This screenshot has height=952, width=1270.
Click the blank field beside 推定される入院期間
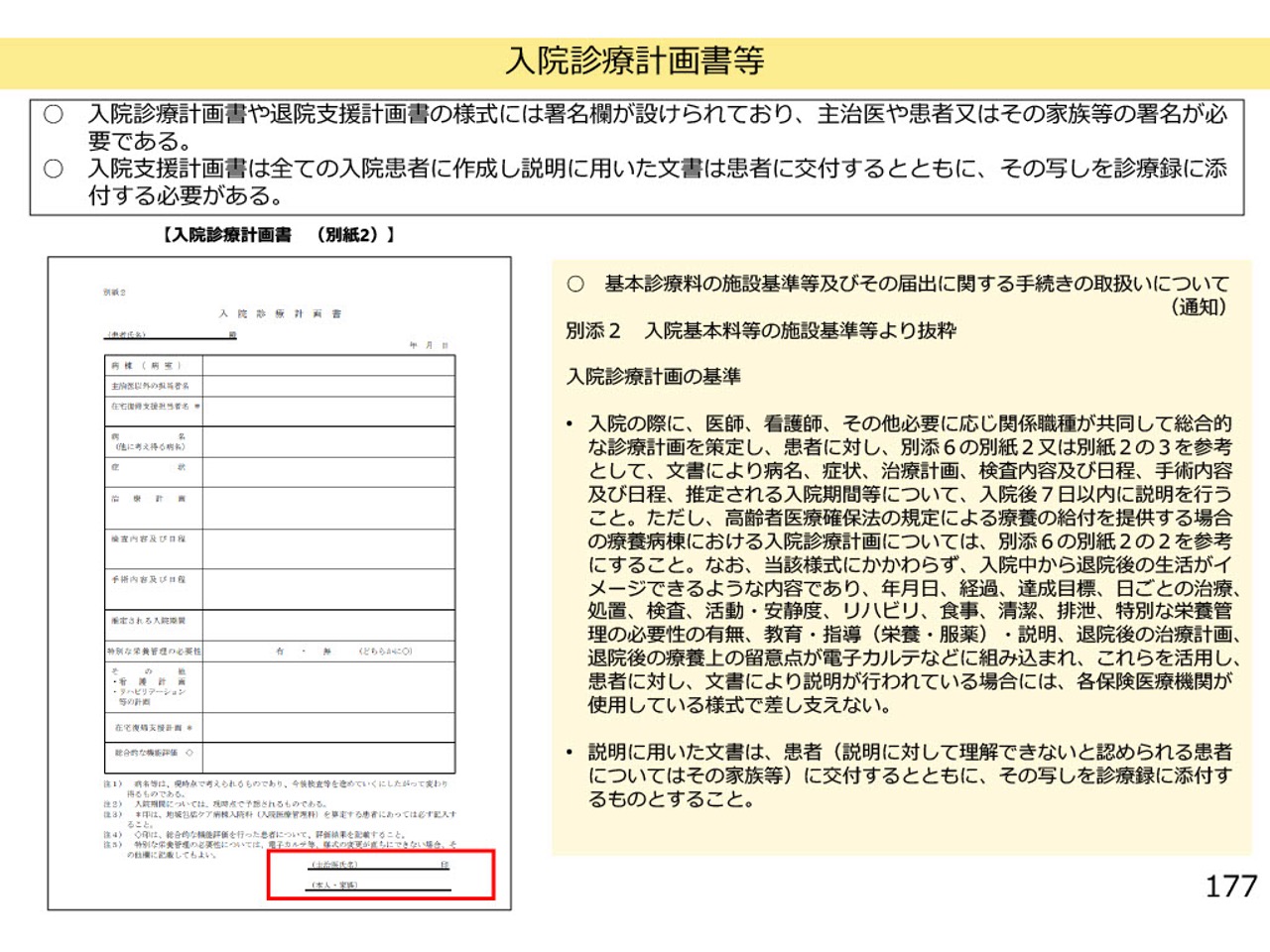(x=327, y=624)
